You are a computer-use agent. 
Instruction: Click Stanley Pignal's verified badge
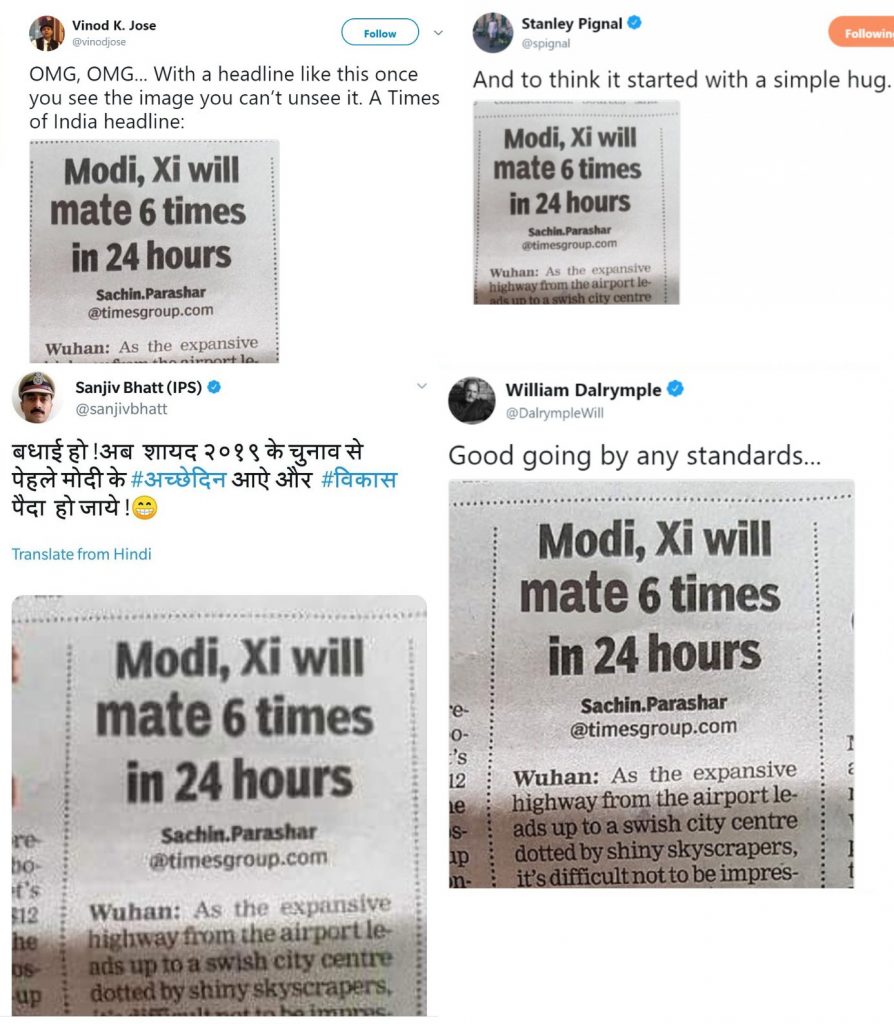(x=634, y=23)
